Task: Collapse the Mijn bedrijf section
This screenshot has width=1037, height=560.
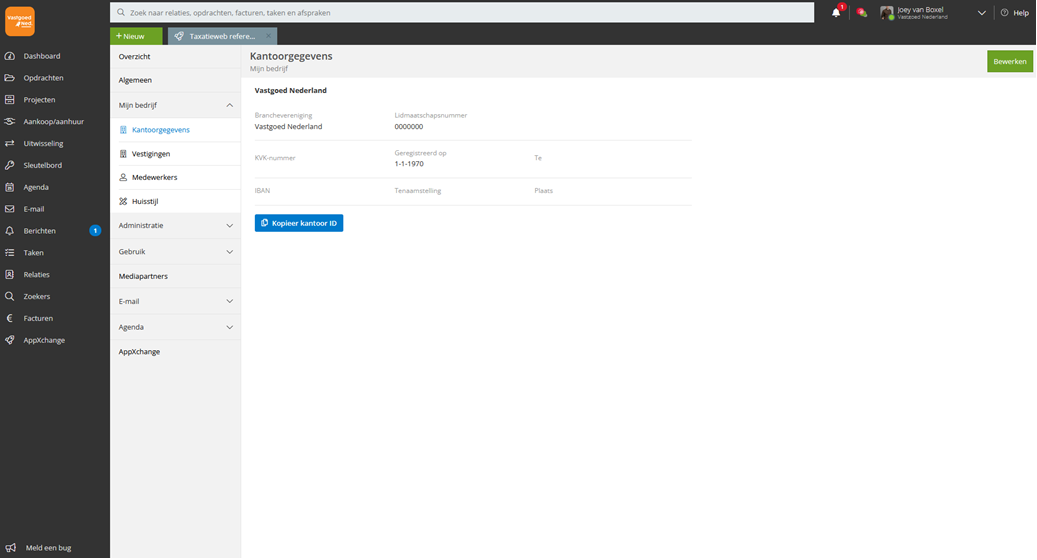Action: pos(230,105)
